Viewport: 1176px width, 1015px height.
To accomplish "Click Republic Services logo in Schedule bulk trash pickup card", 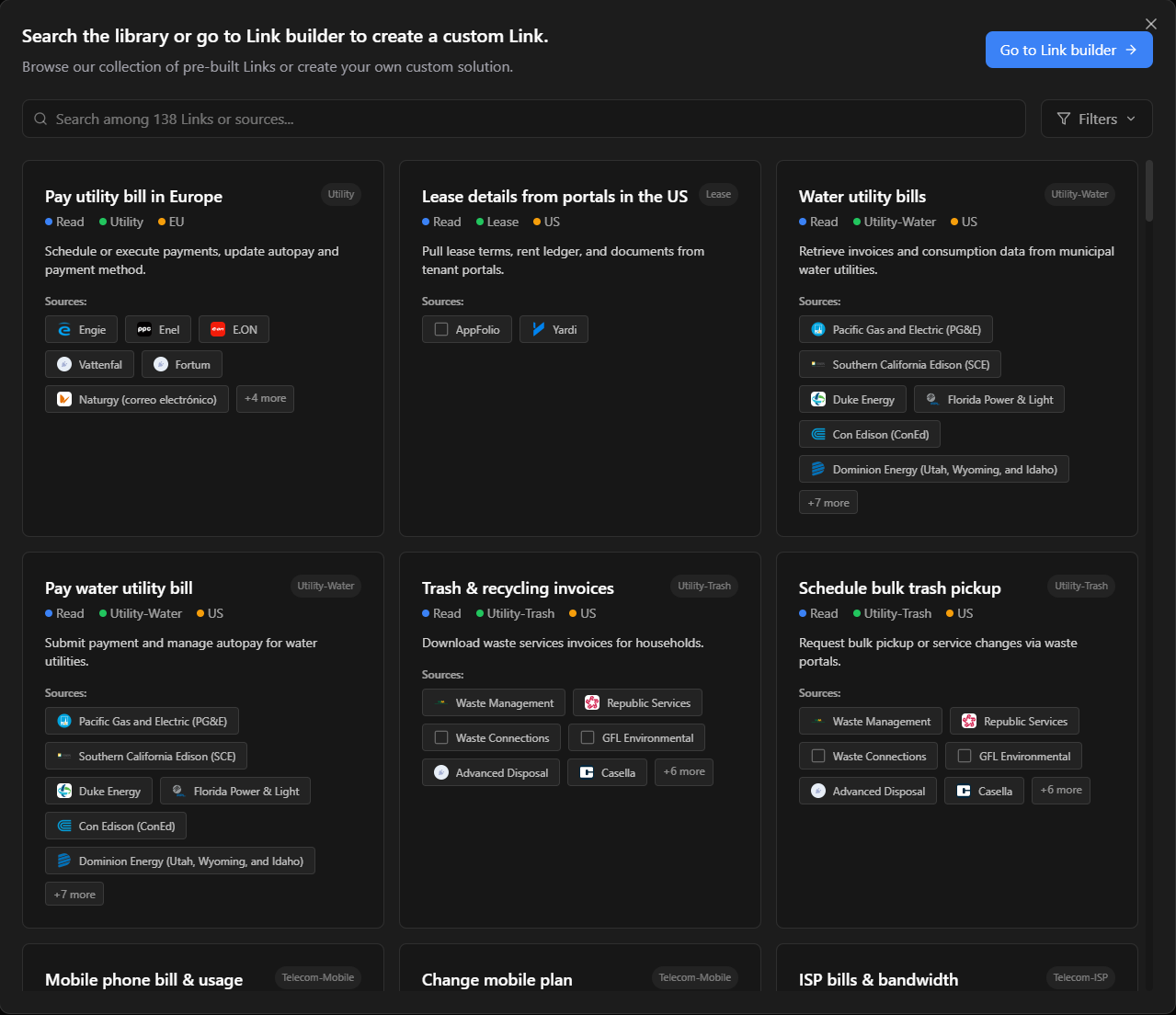I will click(x=969, y=722).
